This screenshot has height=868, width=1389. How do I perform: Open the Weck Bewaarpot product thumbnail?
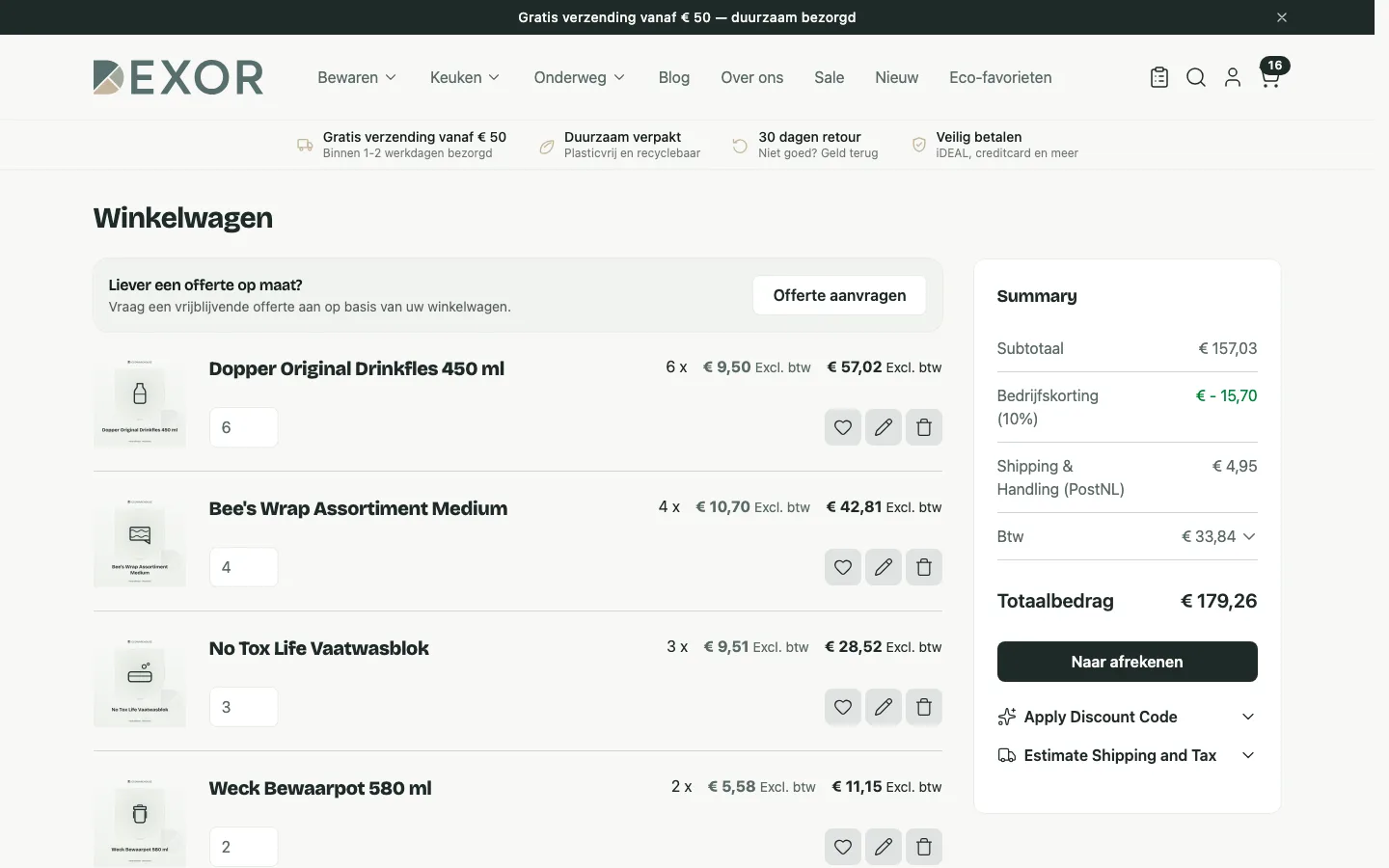point(140,821)
